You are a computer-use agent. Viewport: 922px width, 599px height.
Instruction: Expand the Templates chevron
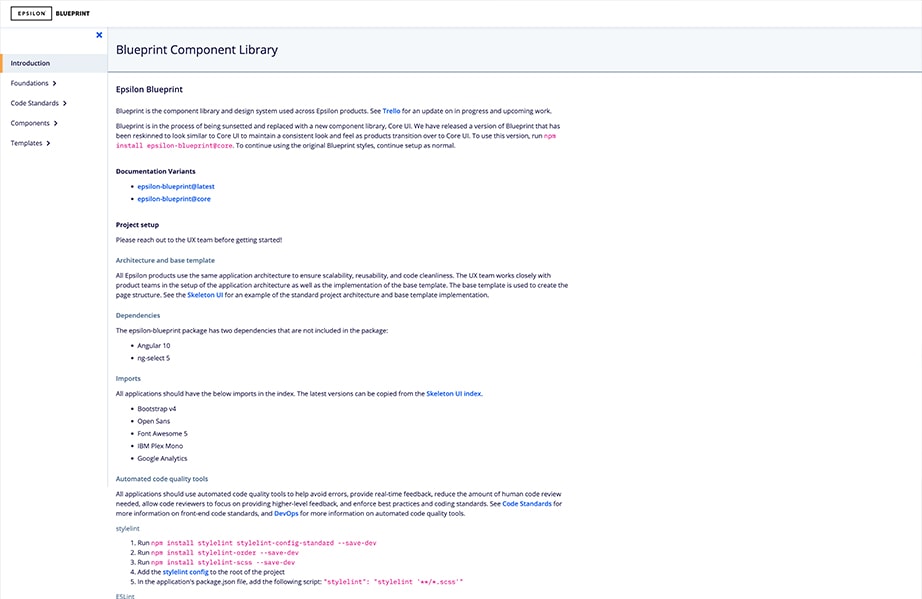[x=48, y=143]
